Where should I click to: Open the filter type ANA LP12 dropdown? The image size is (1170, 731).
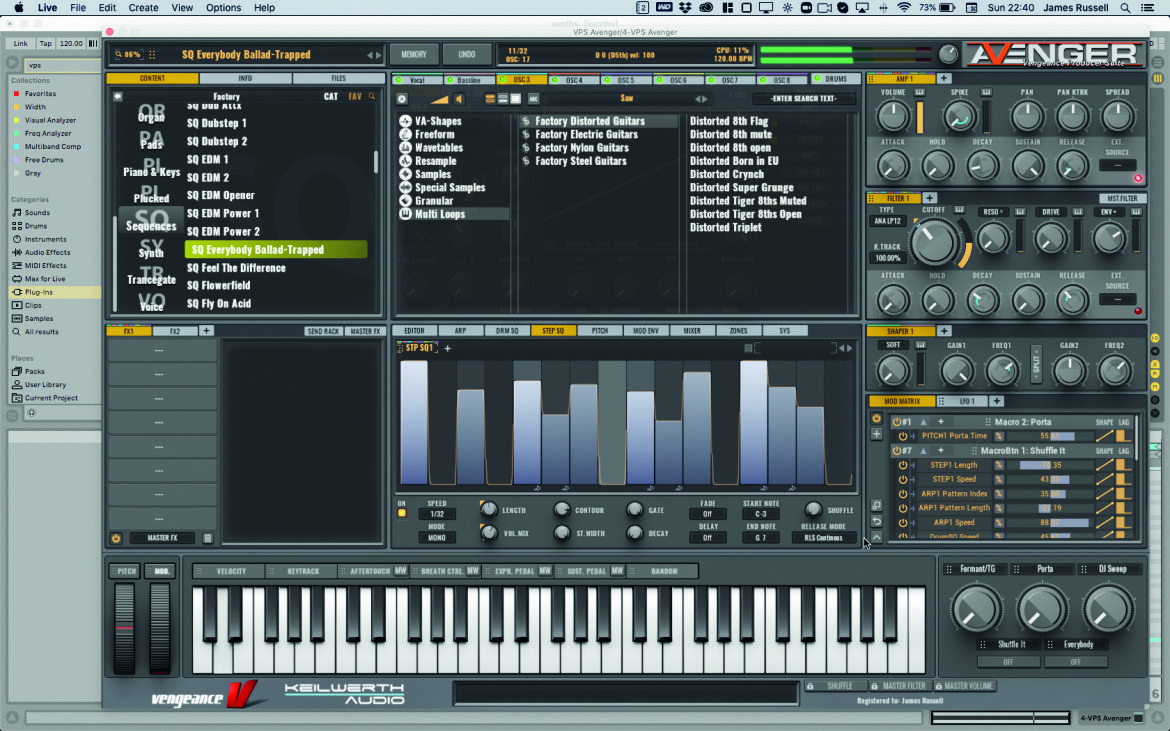click(x=887, y=221)
